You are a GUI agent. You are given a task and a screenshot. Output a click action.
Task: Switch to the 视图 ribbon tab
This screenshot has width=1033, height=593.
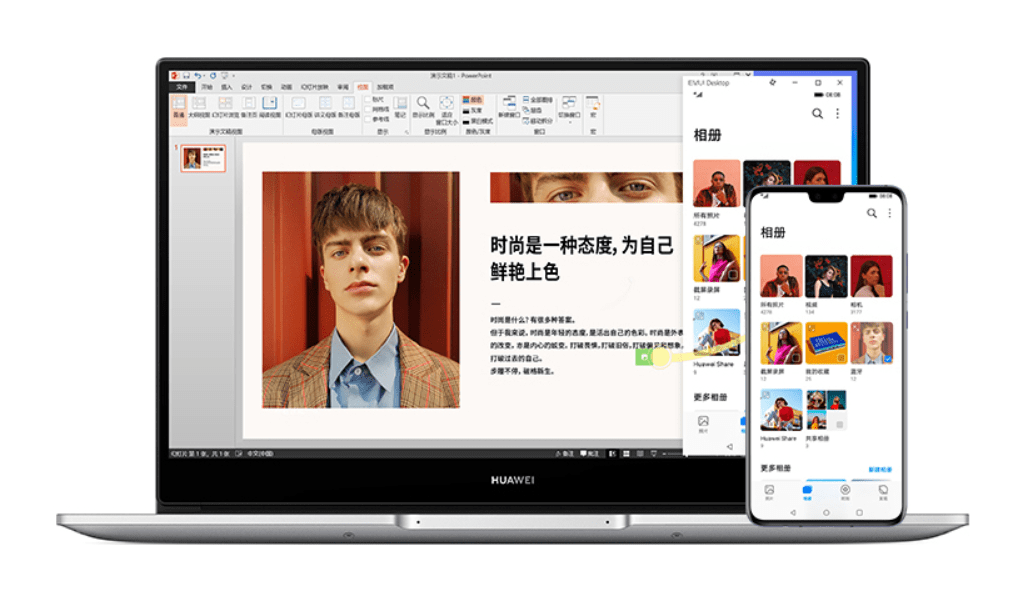pos(364,86)
